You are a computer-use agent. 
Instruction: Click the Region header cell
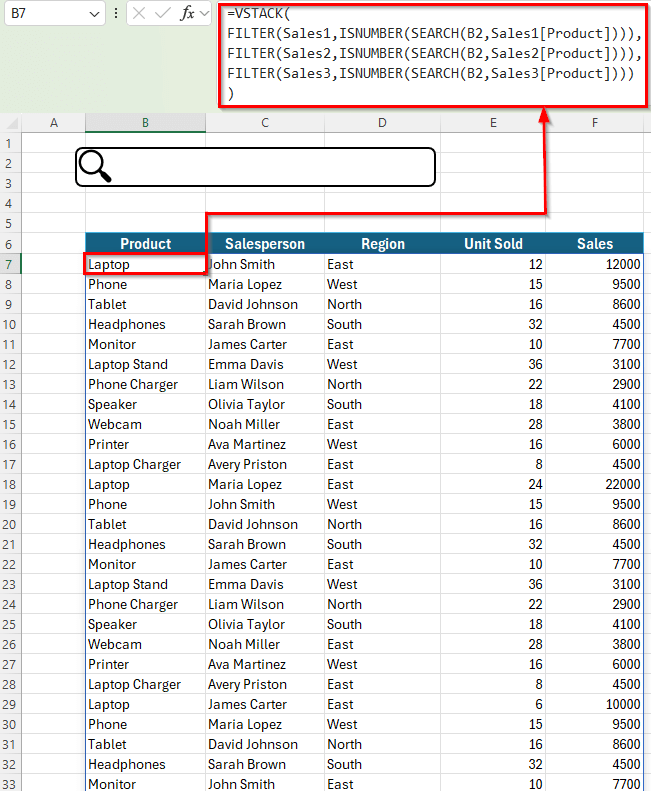coord(382,244)
